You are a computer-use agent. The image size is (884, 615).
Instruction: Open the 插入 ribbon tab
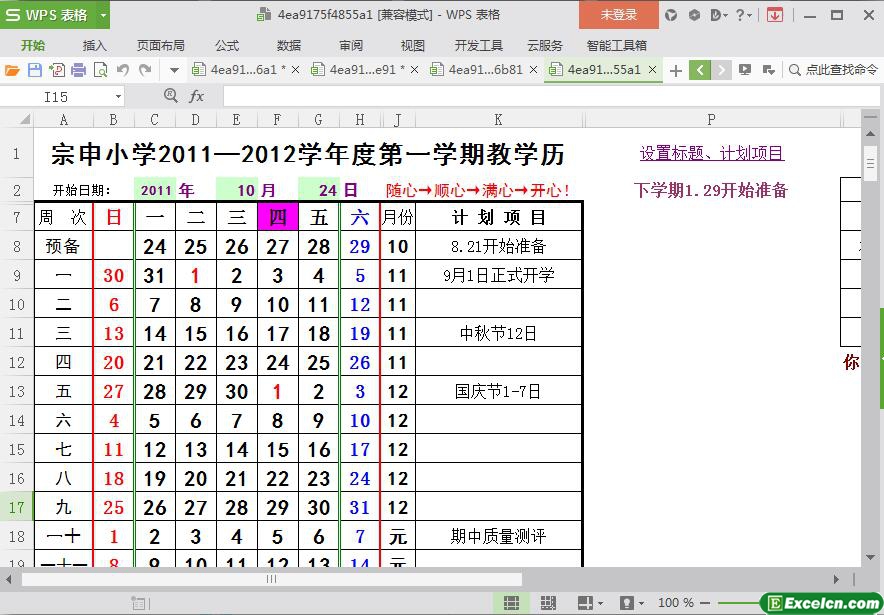click(x=94, y=45)
